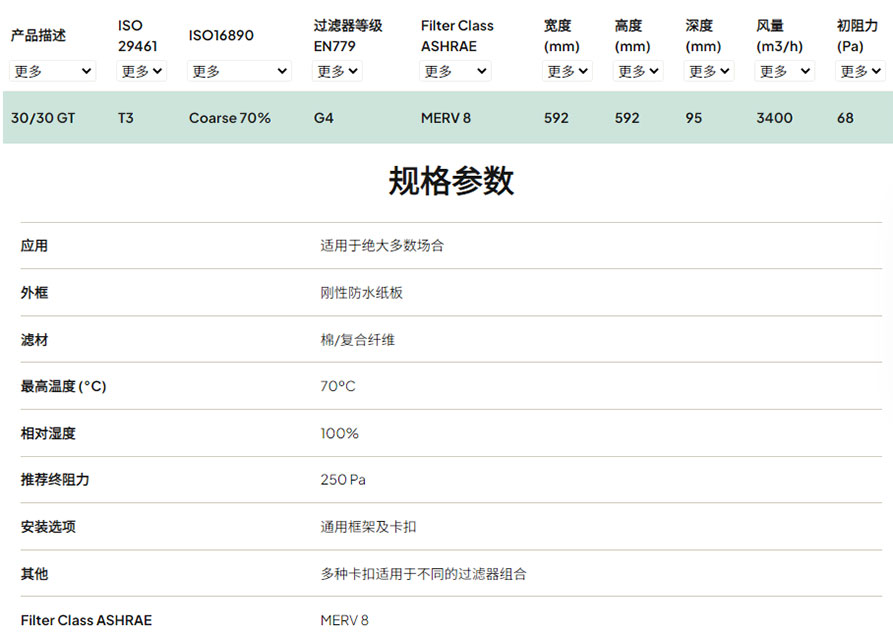The width and height of the screenshot is (893, 637).
Task: Open the ISO 29461 filter dropdown
Action: [141, 71]
